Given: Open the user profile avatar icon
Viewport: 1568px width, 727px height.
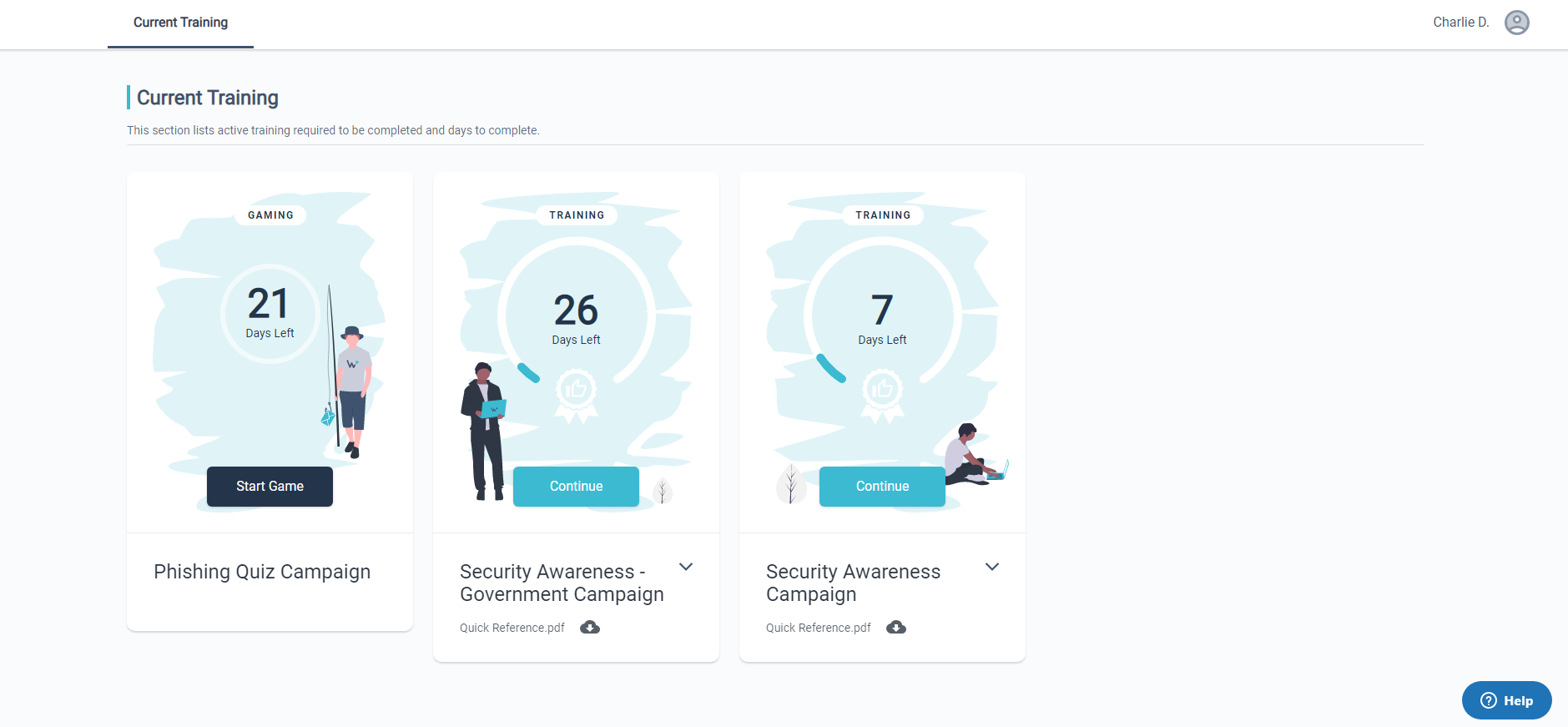Looking at the screenshot, I should point(1516,23).
